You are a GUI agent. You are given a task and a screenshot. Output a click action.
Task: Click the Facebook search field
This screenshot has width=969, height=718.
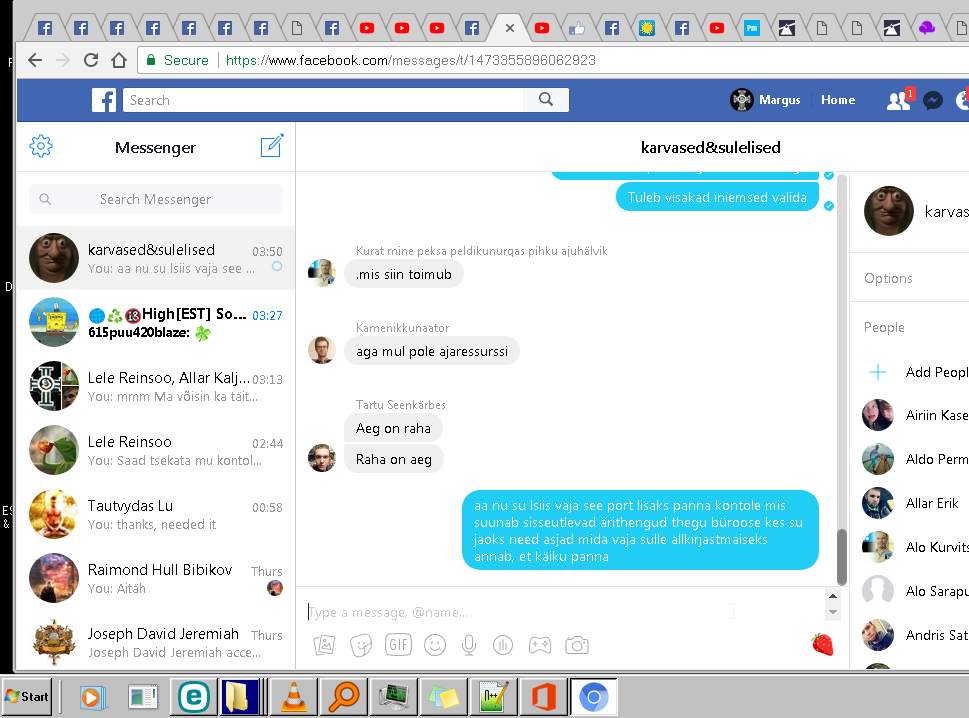click(323, 100)
